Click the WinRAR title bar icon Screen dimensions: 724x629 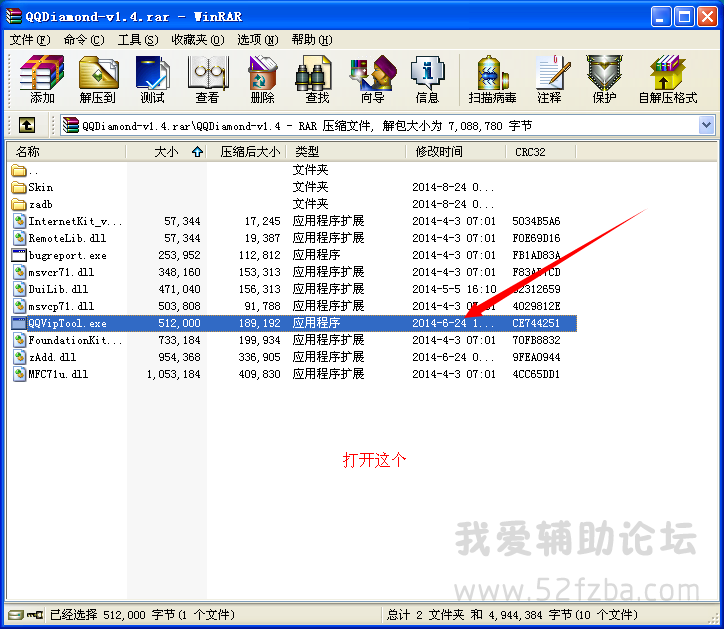click(13, 17)
